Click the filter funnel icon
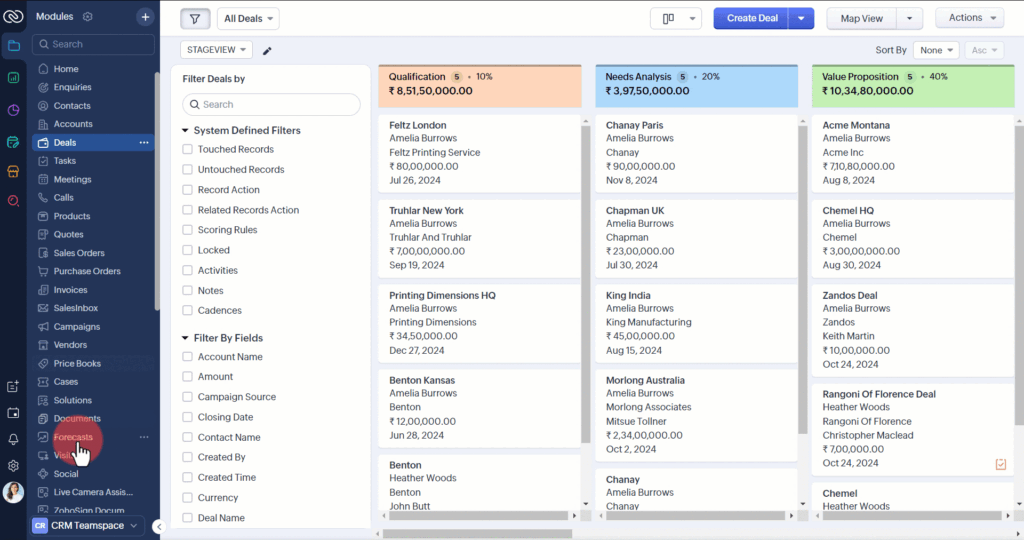Screen dimensions: 1024x540 click(196, 19)
